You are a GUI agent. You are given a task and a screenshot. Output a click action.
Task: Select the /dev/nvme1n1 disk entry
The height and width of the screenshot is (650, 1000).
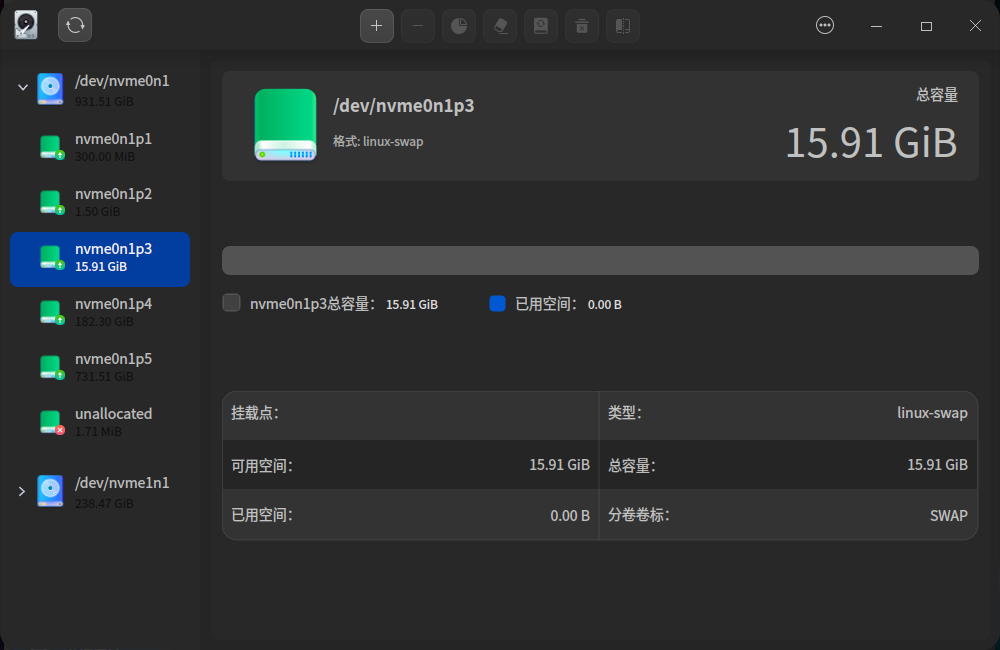100,492
